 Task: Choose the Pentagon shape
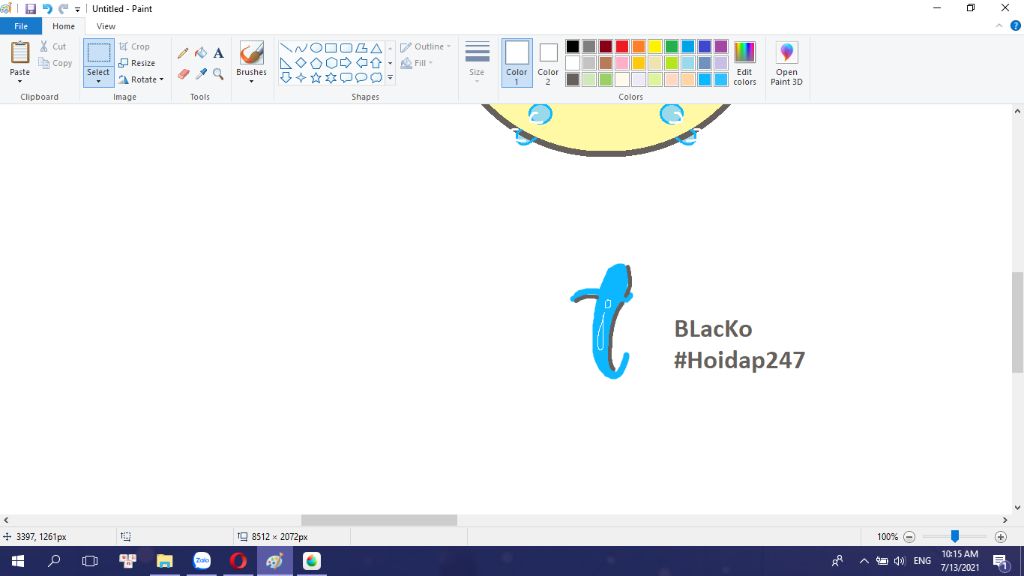316,63
